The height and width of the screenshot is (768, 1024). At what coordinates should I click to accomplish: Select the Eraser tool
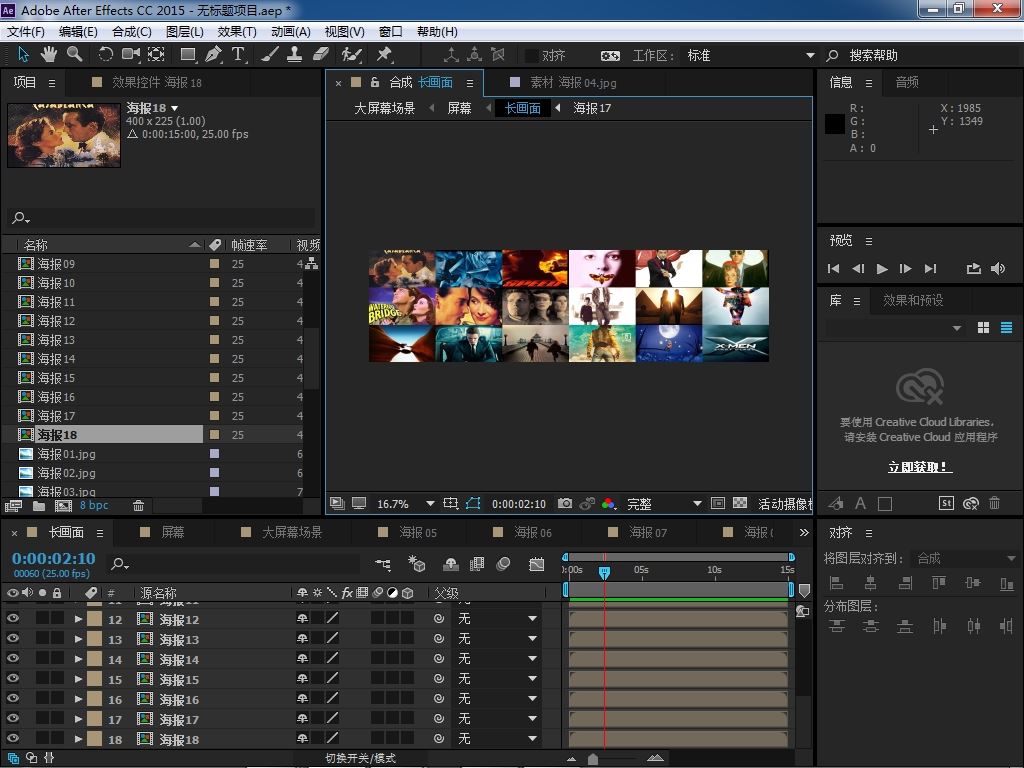[320, 55]
